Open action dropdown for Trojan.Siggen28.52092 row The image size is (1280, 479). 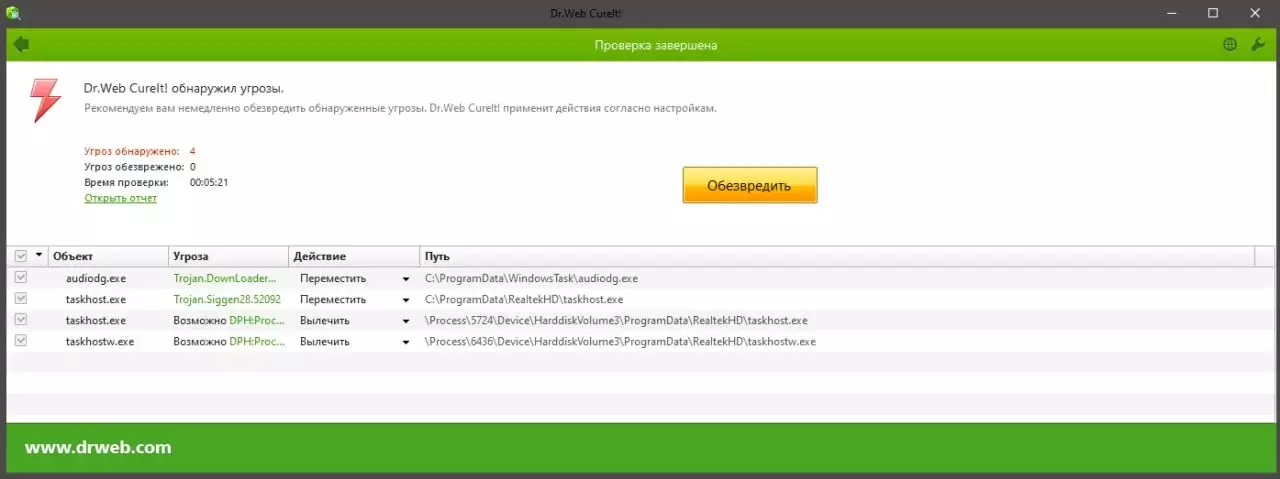pos(406,300)
